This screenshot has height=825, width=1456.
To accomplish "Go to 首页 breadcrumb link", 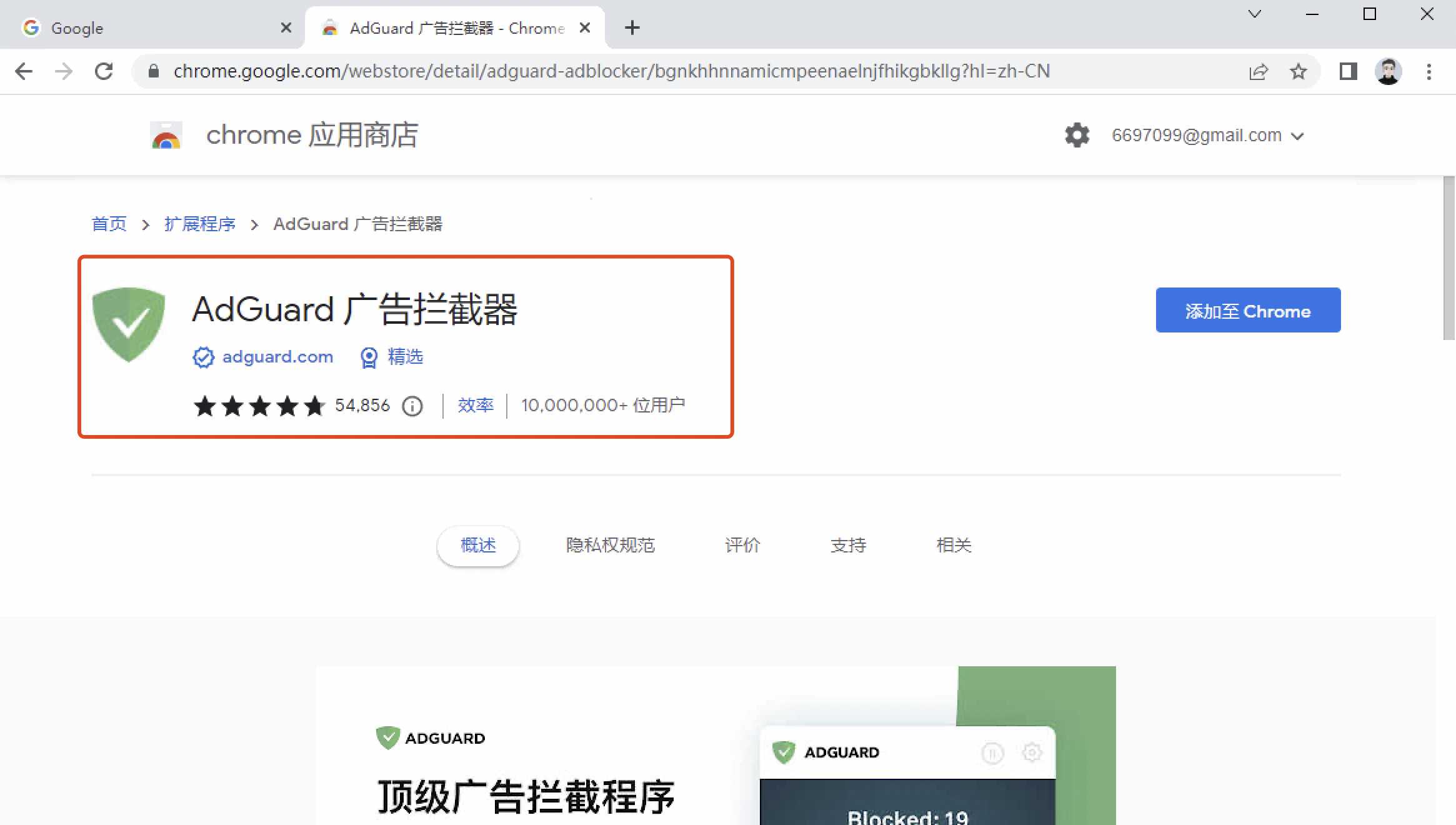I will click(109, 224).
